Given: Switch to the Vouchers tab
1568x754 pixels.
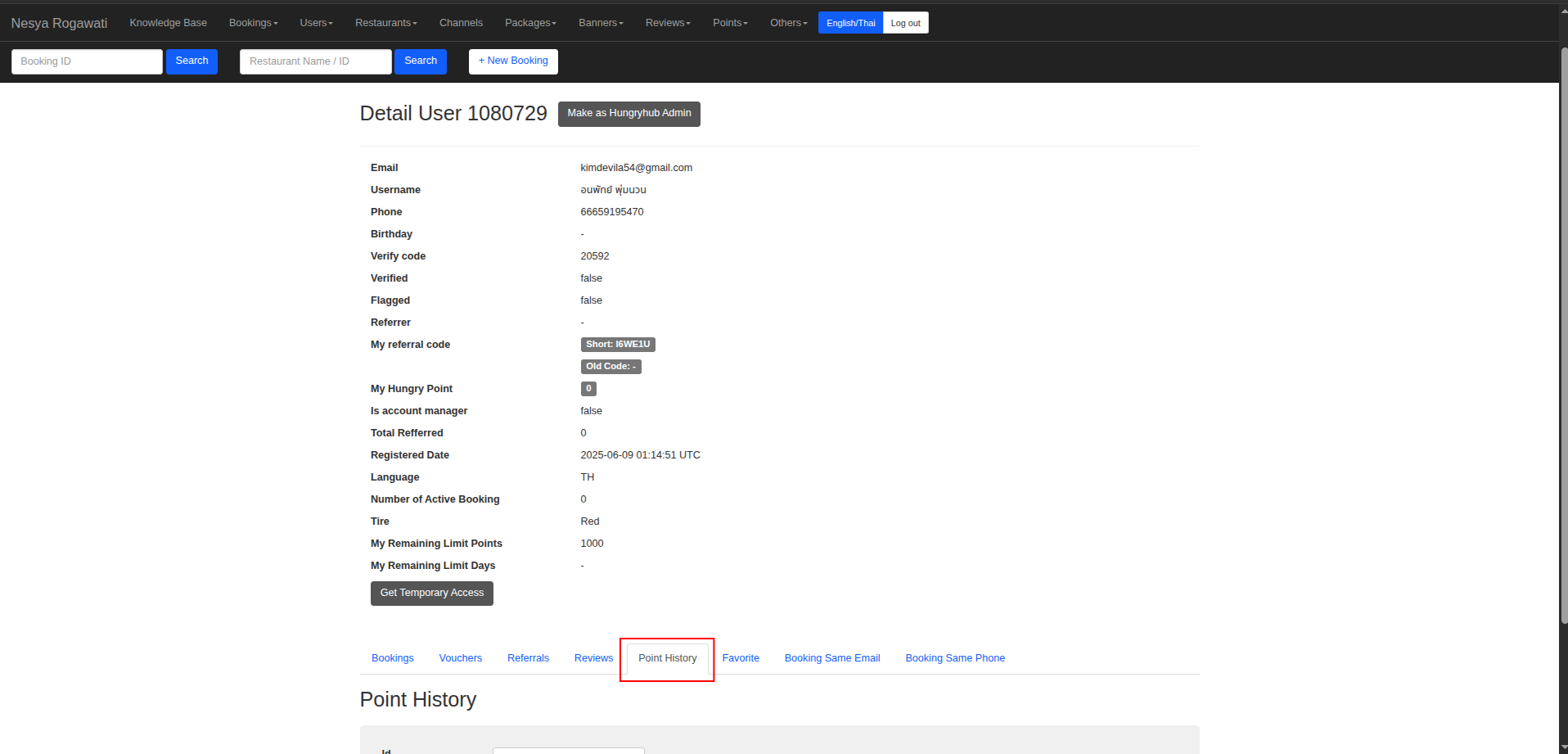Looking at the screenshot, I should pyautogui.click(x=460, y=658).
